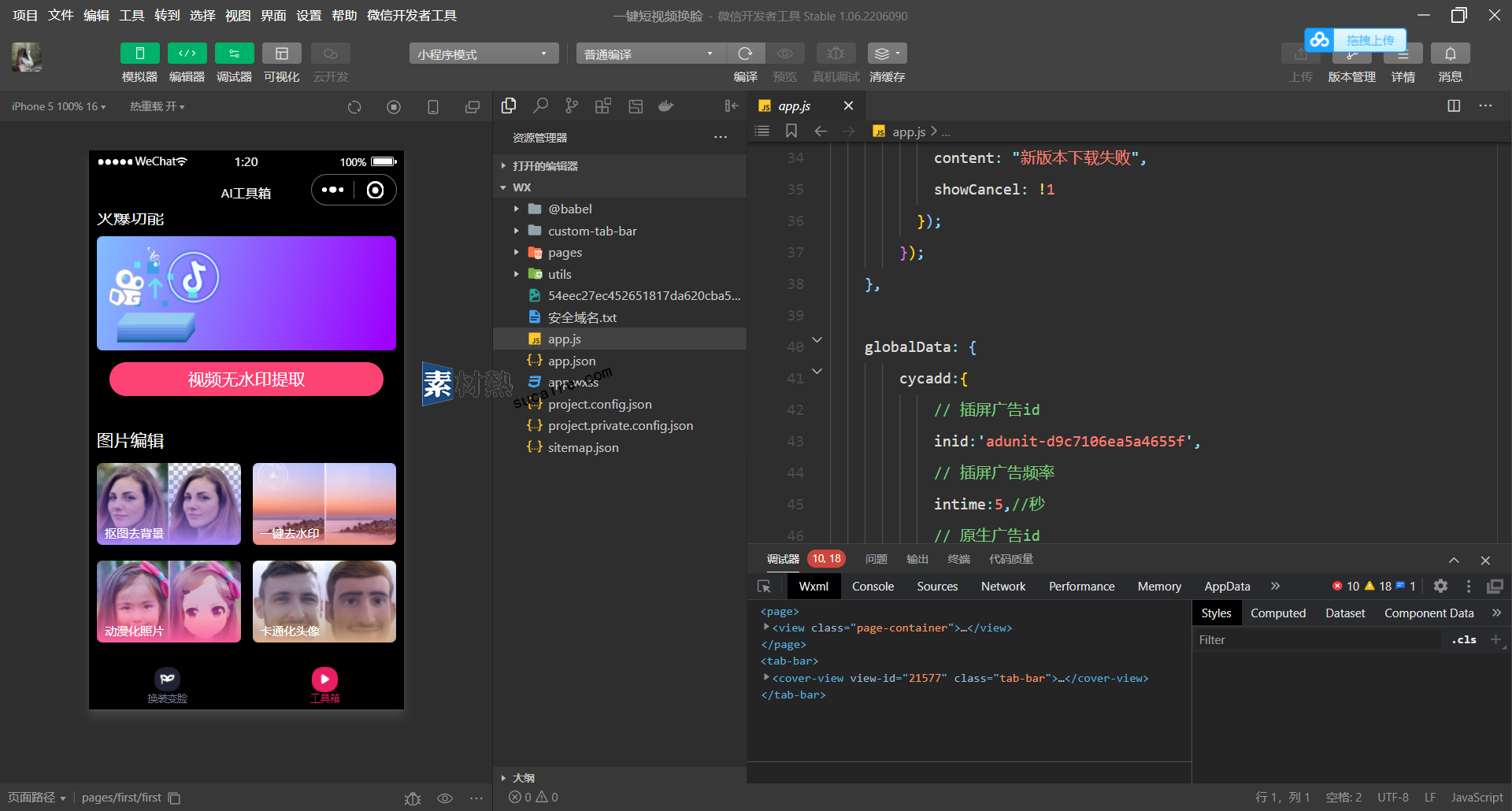
Task: Open devtools settings gear icon
Action: pyautogui.click(x=1440, y=586)
